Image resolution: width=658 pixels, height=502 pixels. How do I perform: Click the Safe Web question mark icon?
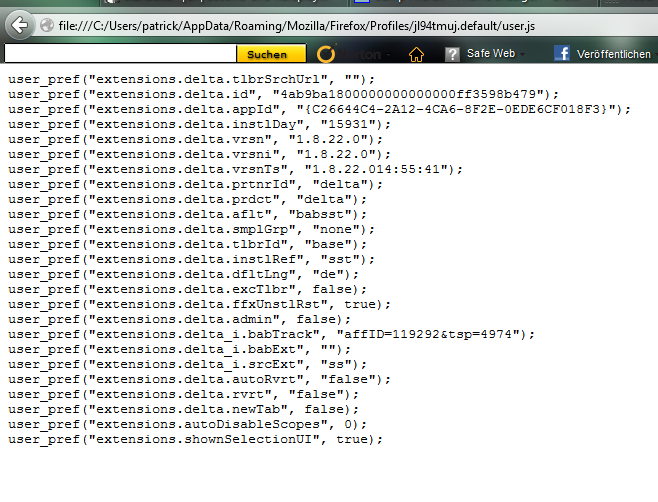(452, 55)
